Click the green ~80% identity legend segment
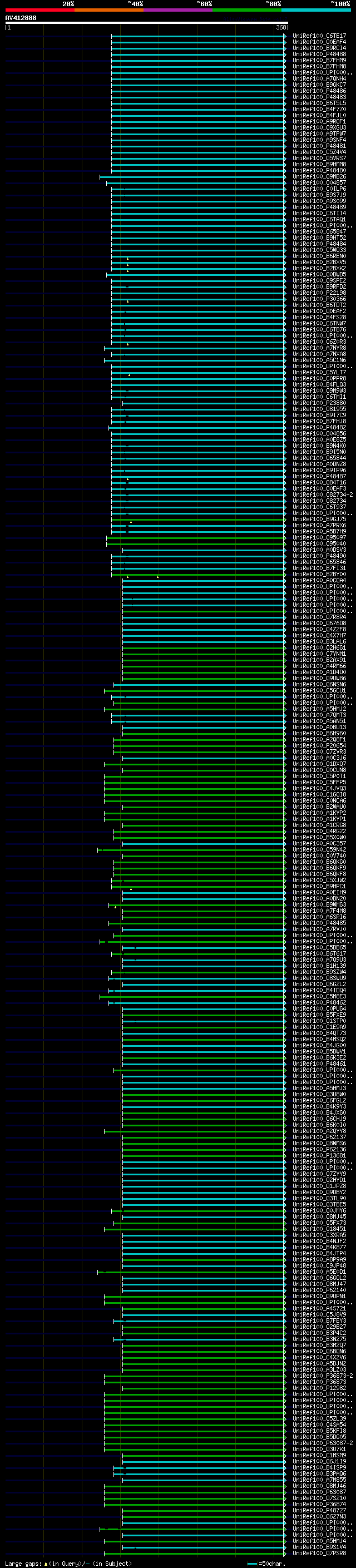Viewport: 356px width, 1568px height. pyautogui.click(x=247, y=10)
